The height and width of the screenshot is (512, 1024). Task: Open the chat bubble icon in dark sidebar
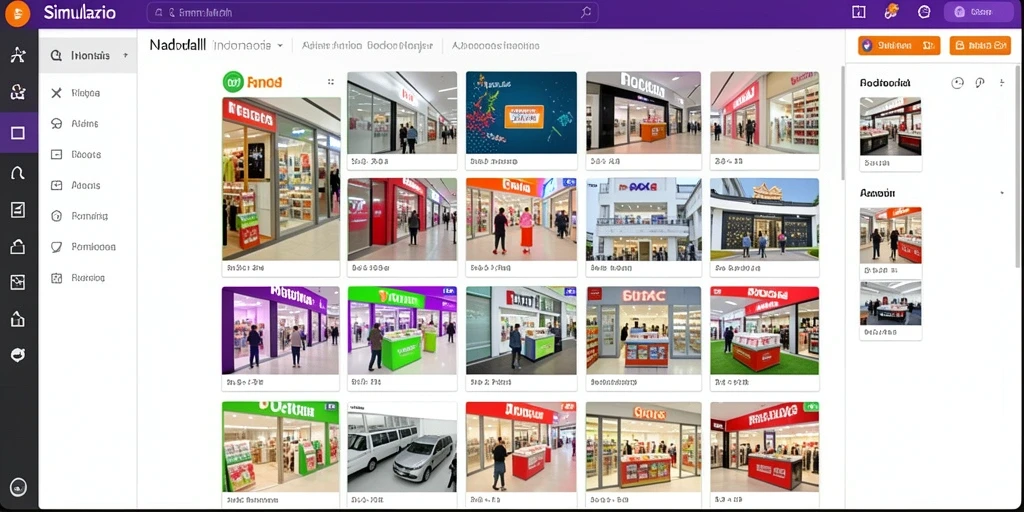click(x=18, y=355)
